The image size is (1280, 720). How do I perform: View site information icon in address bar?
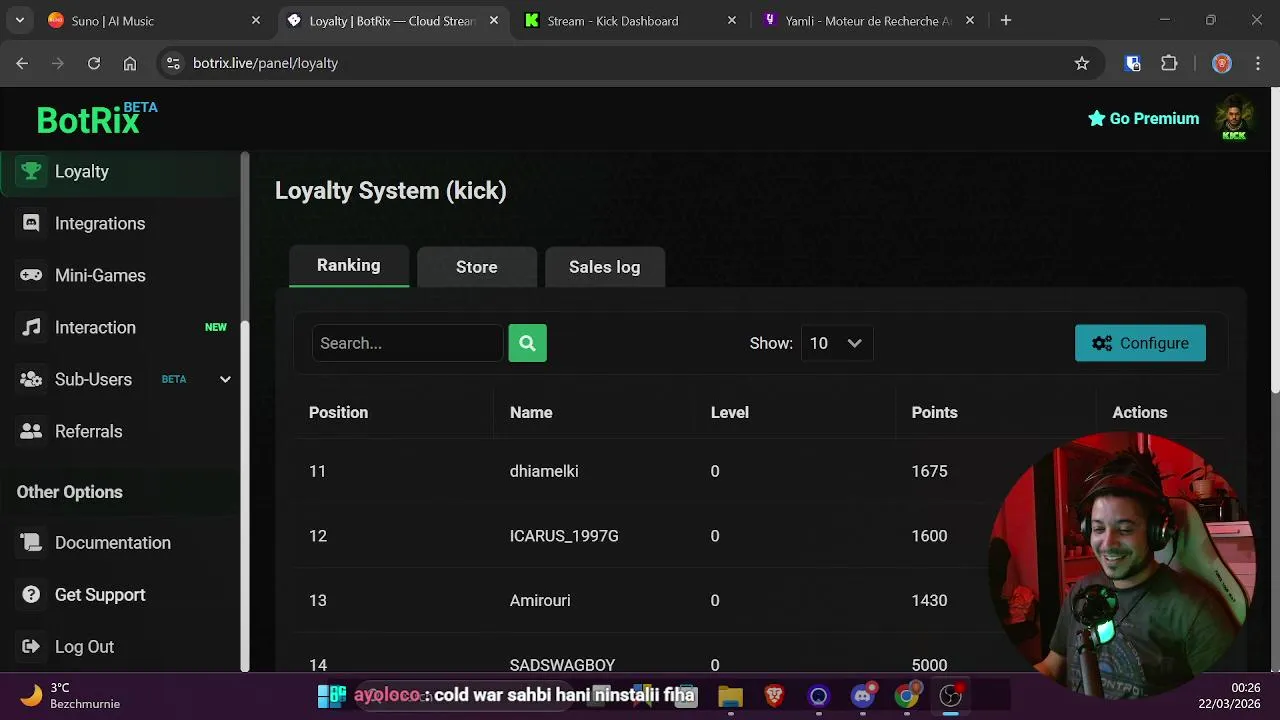tap(173, 63)
